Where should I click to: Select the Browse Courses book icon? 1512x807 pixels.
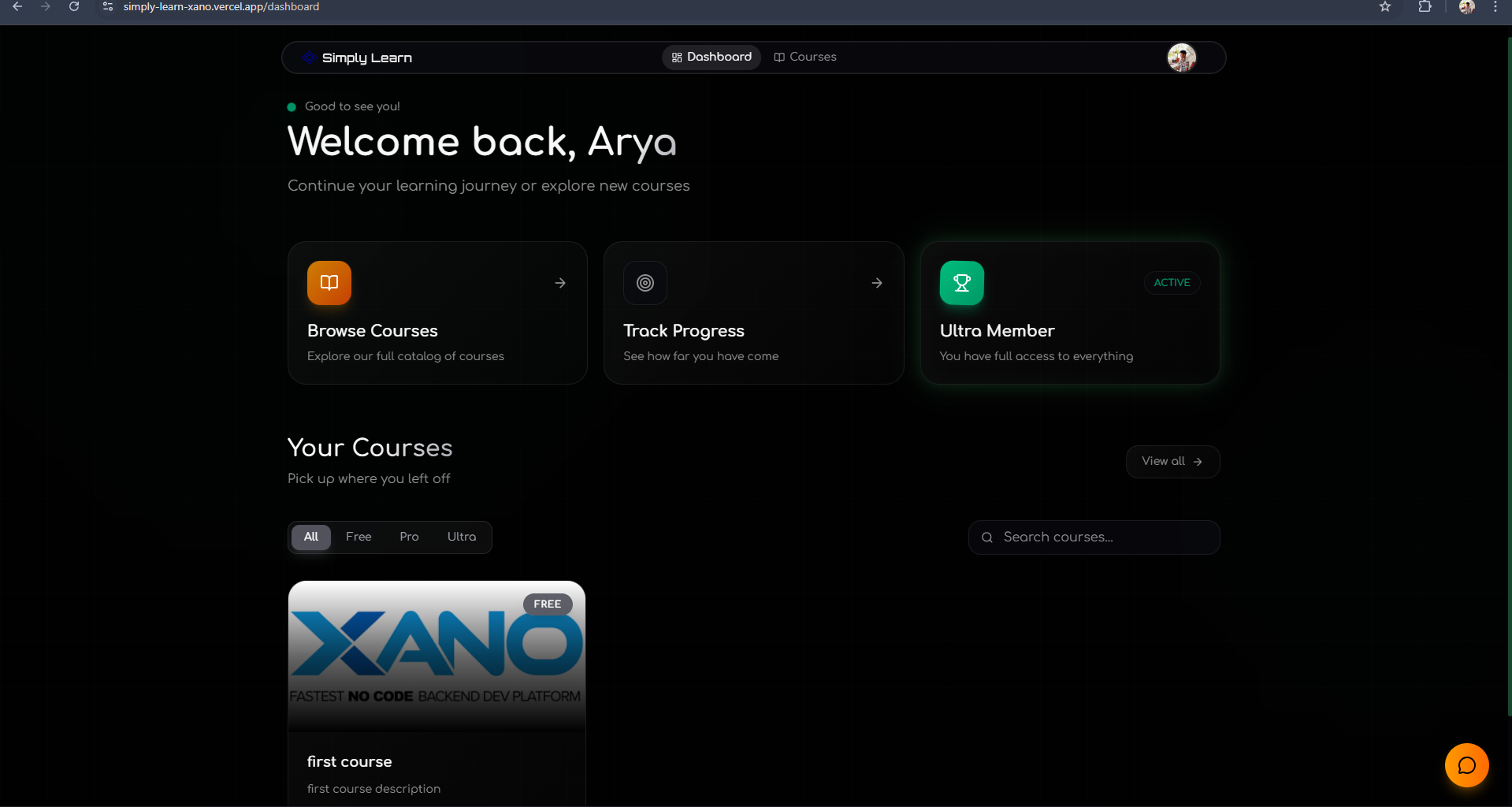pos(329,282)
